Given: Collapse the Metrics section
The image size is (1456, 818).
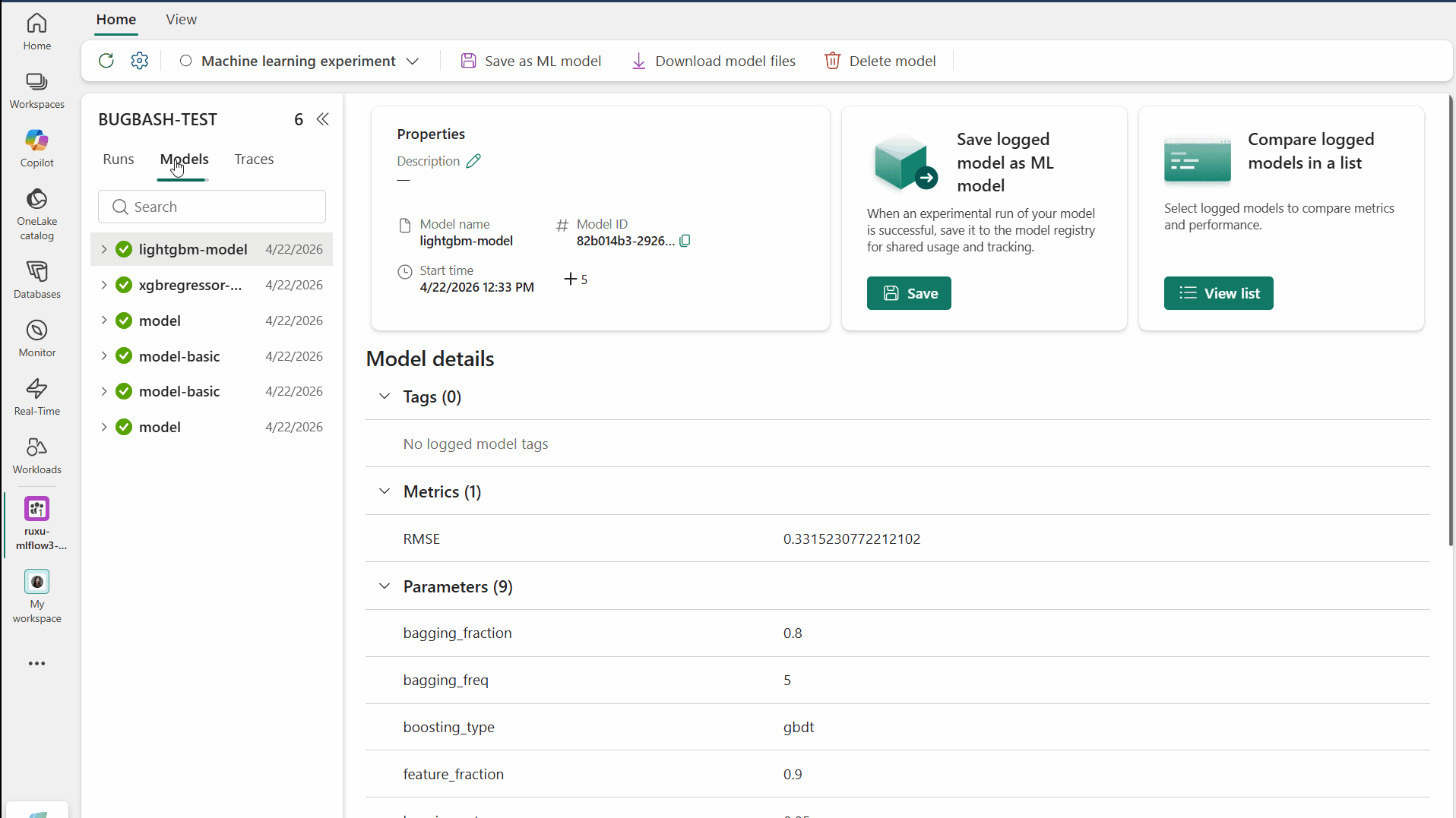Looking at the screenshot, I should coord(385,491).
